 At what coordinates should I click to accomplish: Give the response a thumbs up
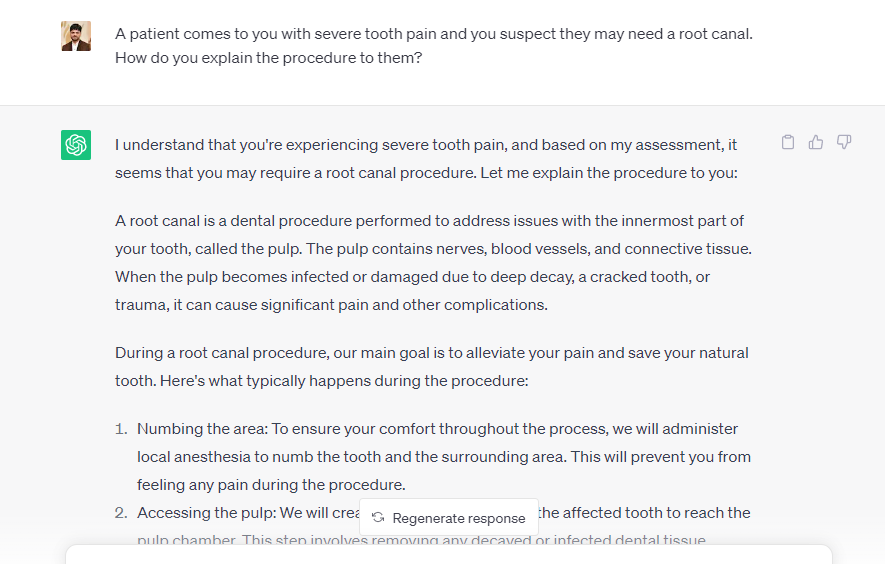[x=816, y=142]
